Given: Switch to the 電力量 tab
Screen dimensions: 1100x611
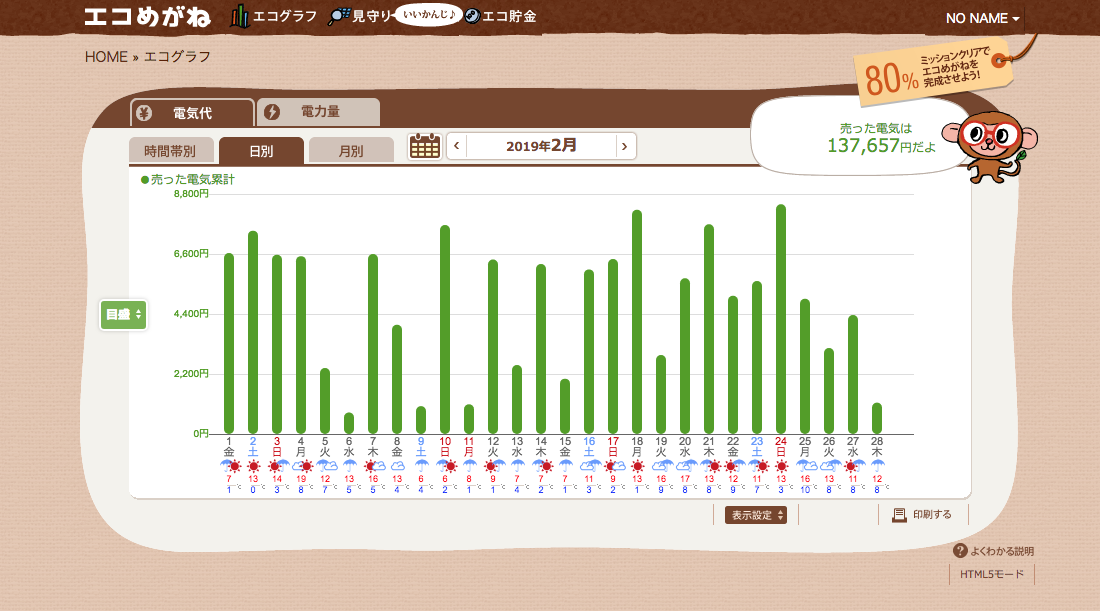Looking at the screenshot, I should coord(318,112).
